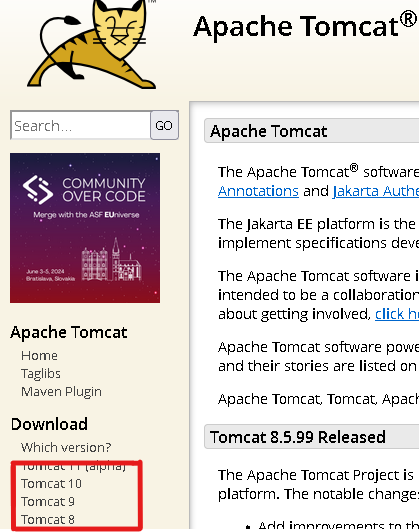
Task: Open the Maven Plugin sidebar link
Action: point(61,392)
